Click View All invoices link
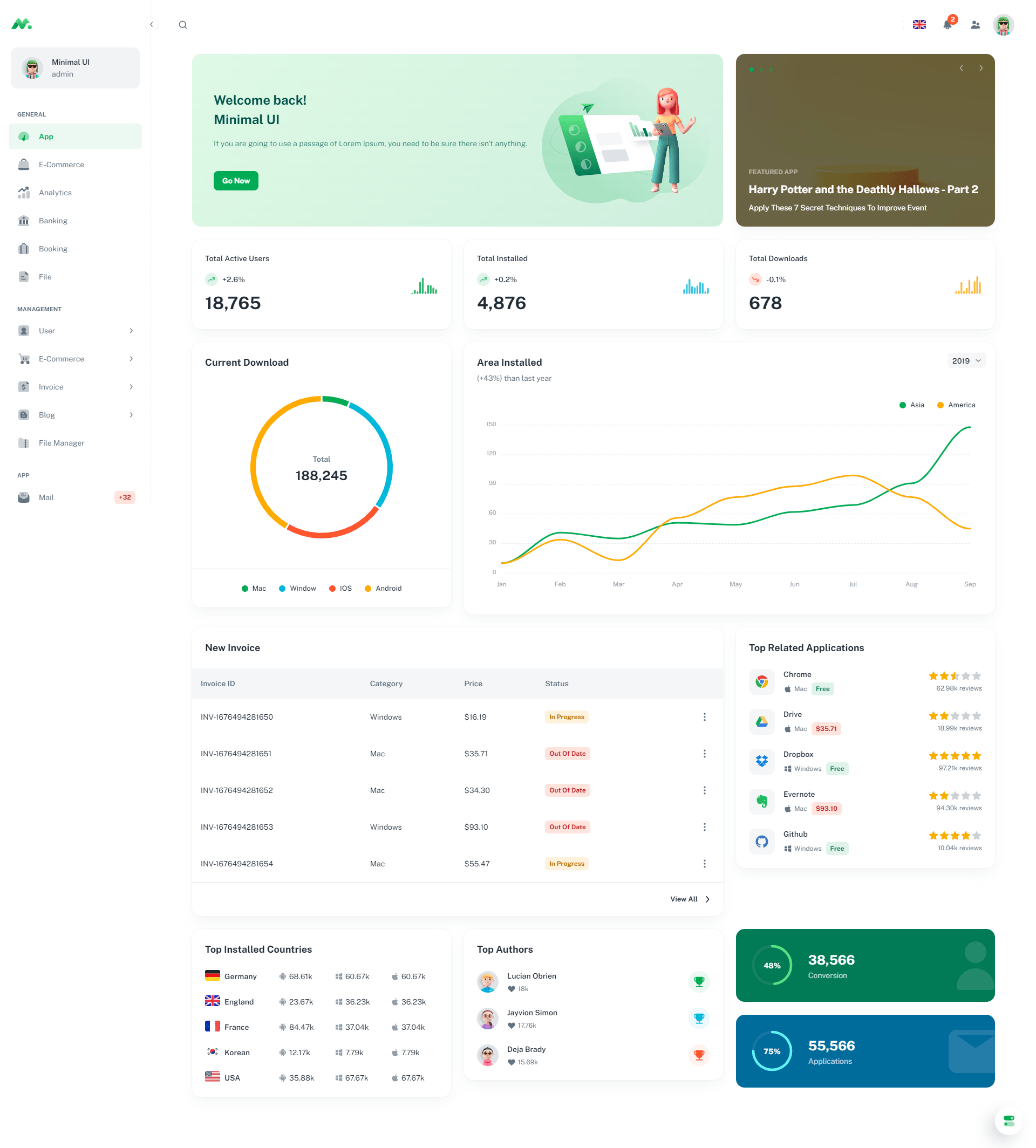This screenshot has height=1148, width=1036. tap(690, 899)
